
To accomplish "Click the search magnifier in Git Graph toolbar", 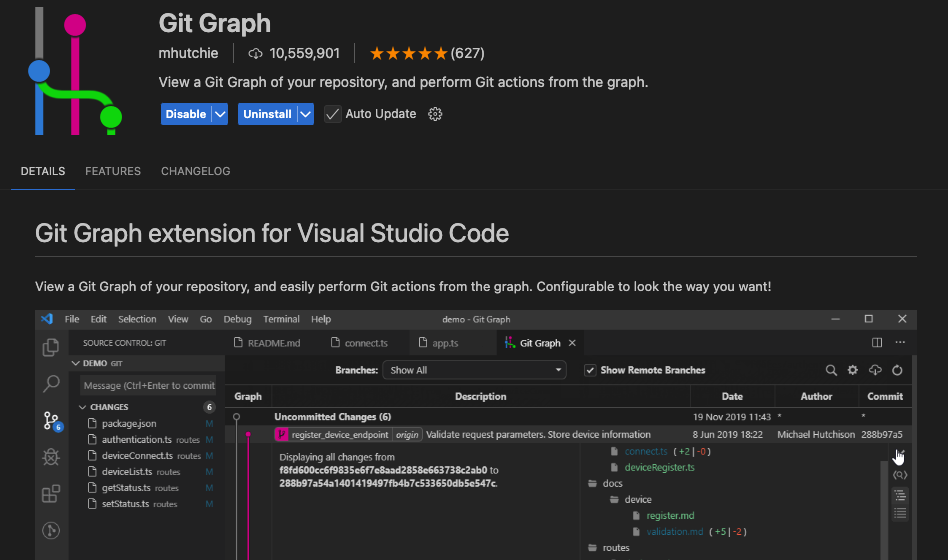I will [831, 370].
